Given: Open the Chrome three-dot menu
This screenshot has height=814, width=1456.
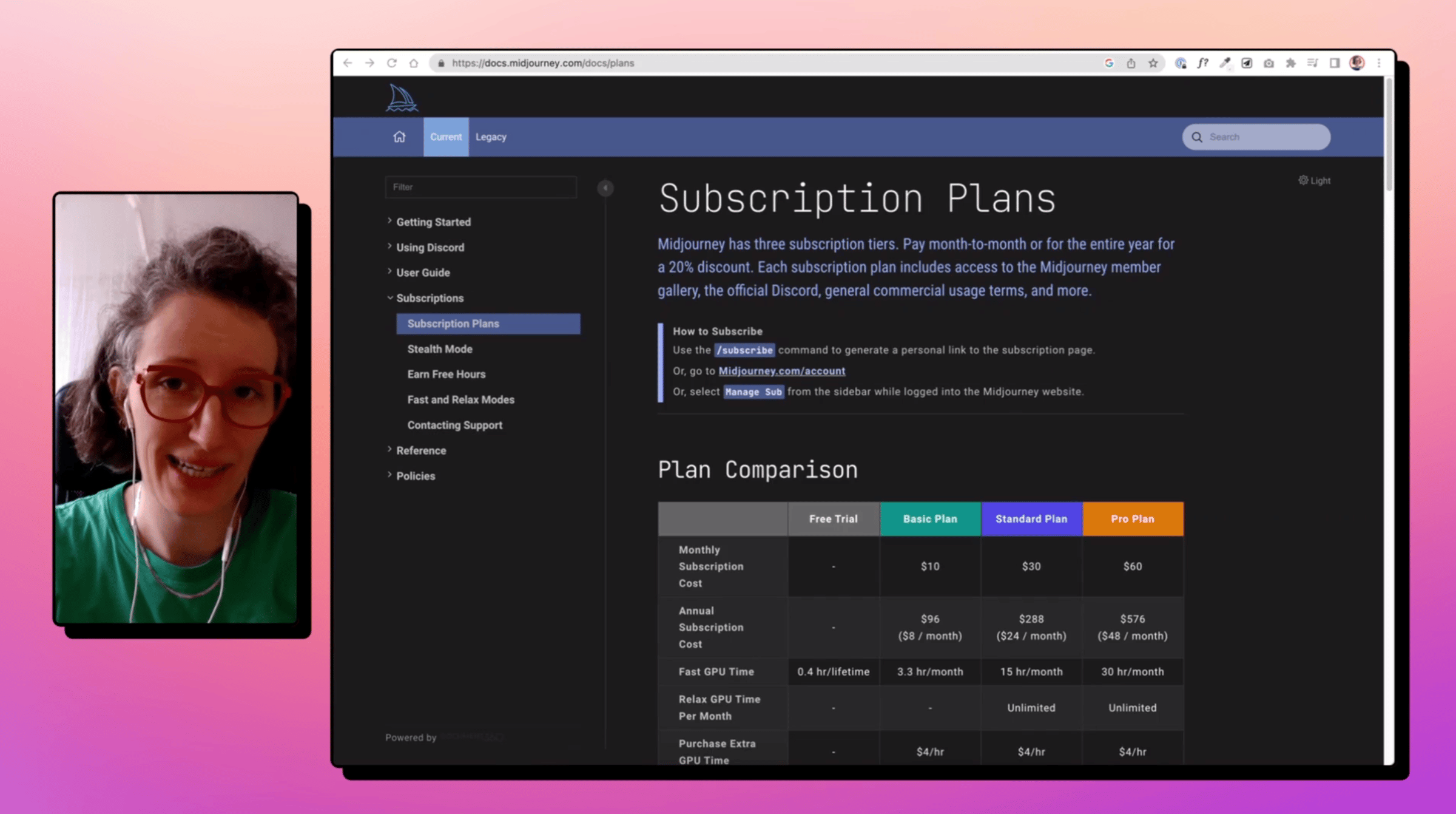Looking at the screenshot, I should pyautogui.click(x=1379, y=63).
